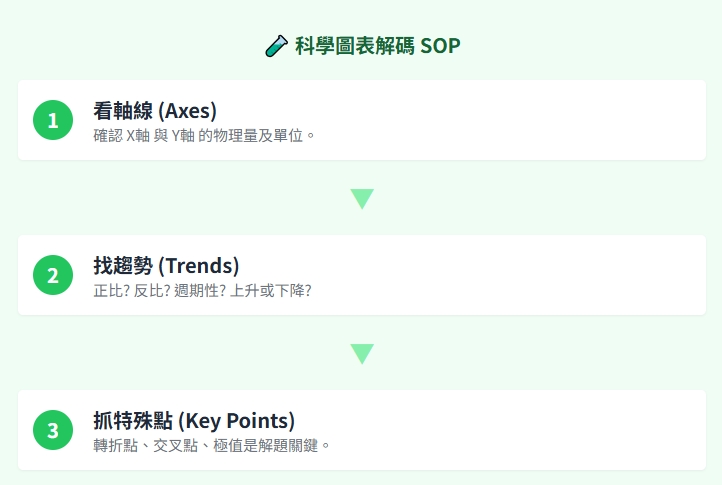722x485 pixels.
Task: Click the 科學圖表解碼 title text
Action: pyautogui.click(x=354, y=46)
